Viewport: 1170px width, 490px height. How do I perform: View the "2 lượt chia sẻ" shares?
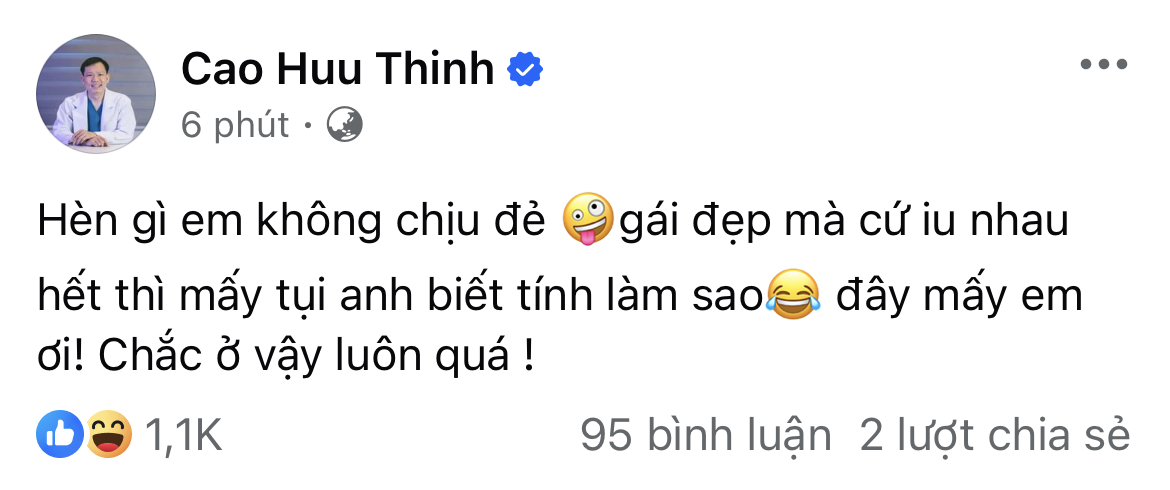[995, 435]
